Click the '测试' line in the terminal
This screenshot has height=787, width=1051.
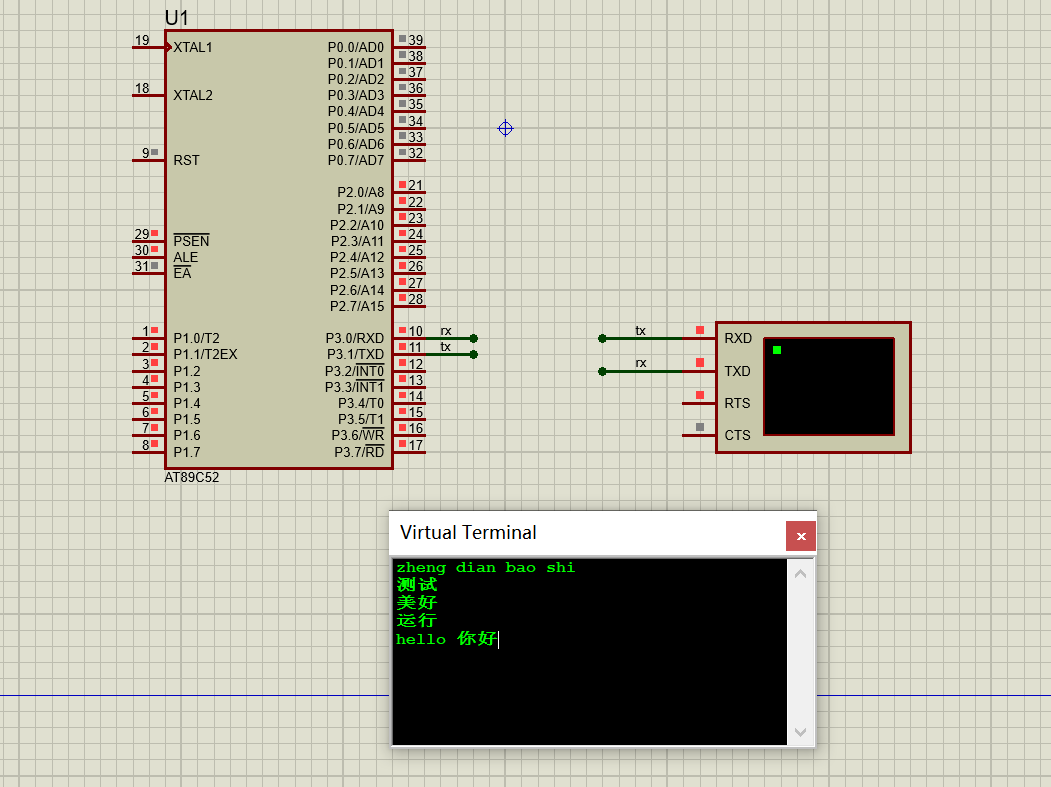tap(416, 585)
